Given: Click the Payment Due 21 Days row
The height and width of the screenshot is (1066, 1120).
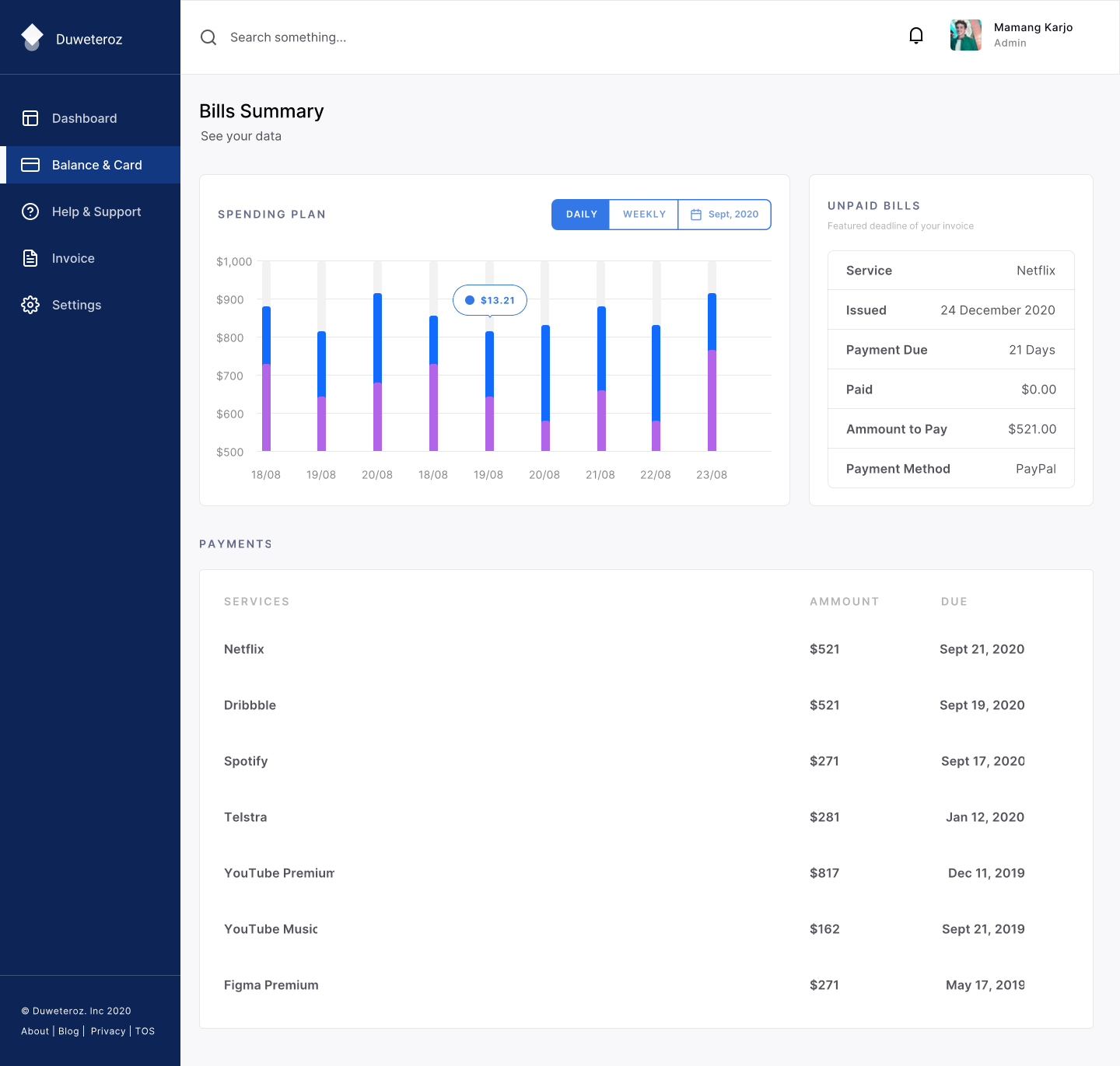Looking at the screenshot, I should coord(951,350).
